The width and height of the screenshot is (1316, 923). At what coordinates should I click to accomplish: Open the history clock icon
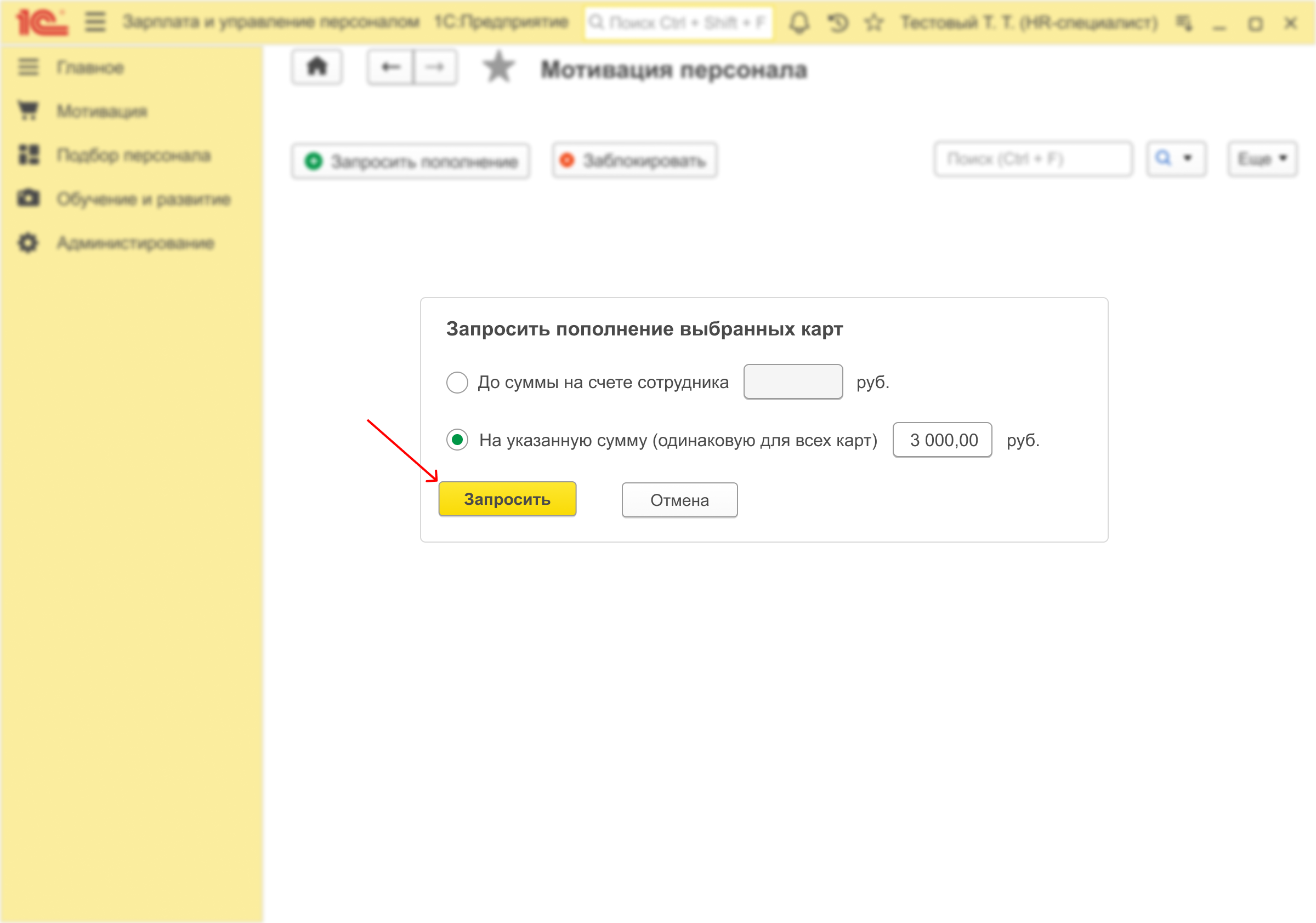pyautogui.click(x=837, y=23)
